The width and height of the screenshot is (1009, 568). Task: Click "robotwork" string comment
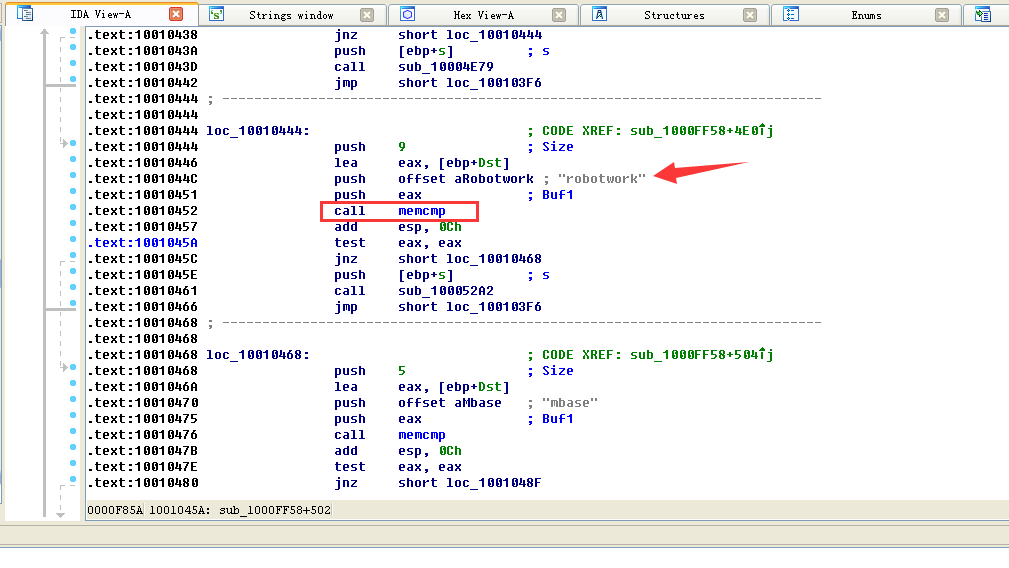(x=602, y=179)
